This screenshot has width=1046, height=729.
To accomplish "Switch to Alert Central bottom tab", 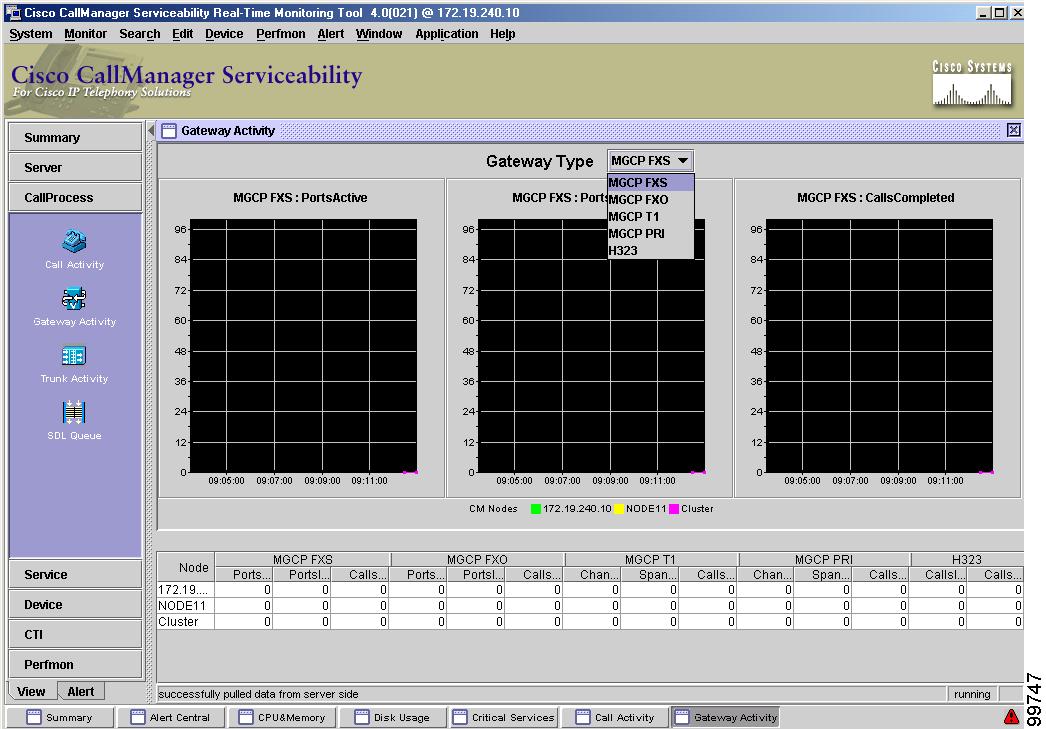I will tap(171, 718).
